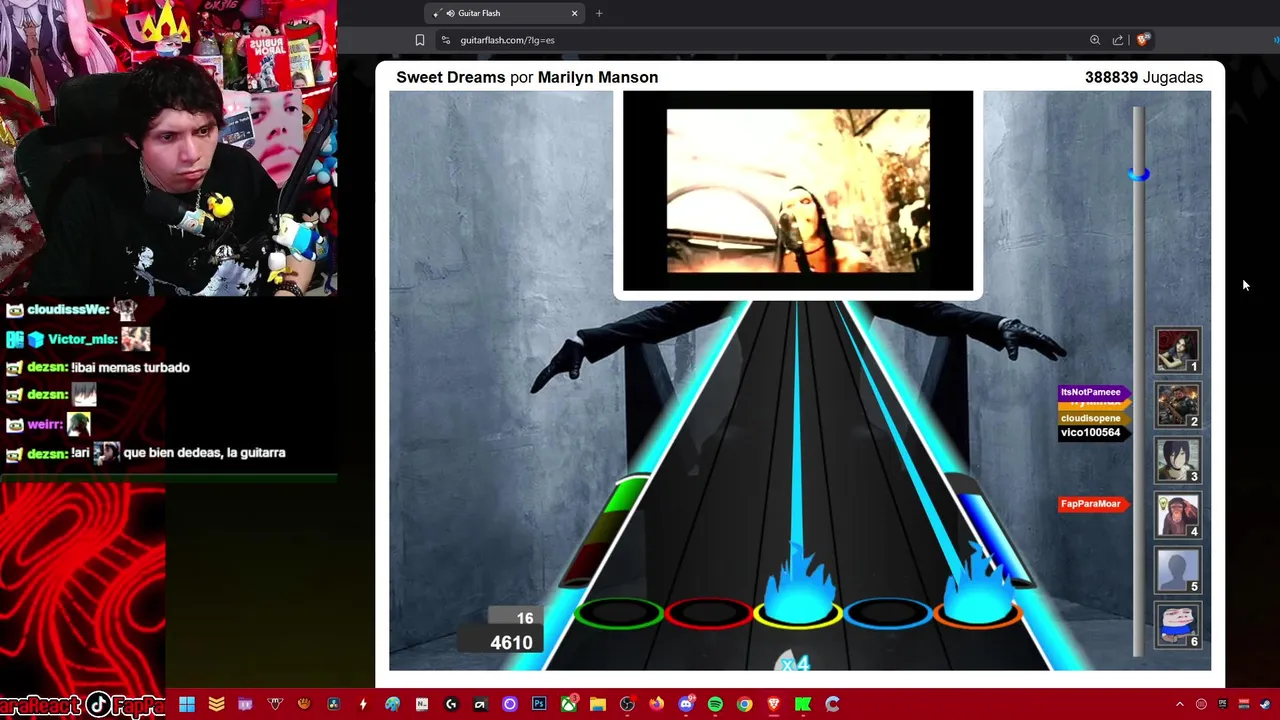
Task: Click the yellow fret button
Action: (x=798, y=613)
